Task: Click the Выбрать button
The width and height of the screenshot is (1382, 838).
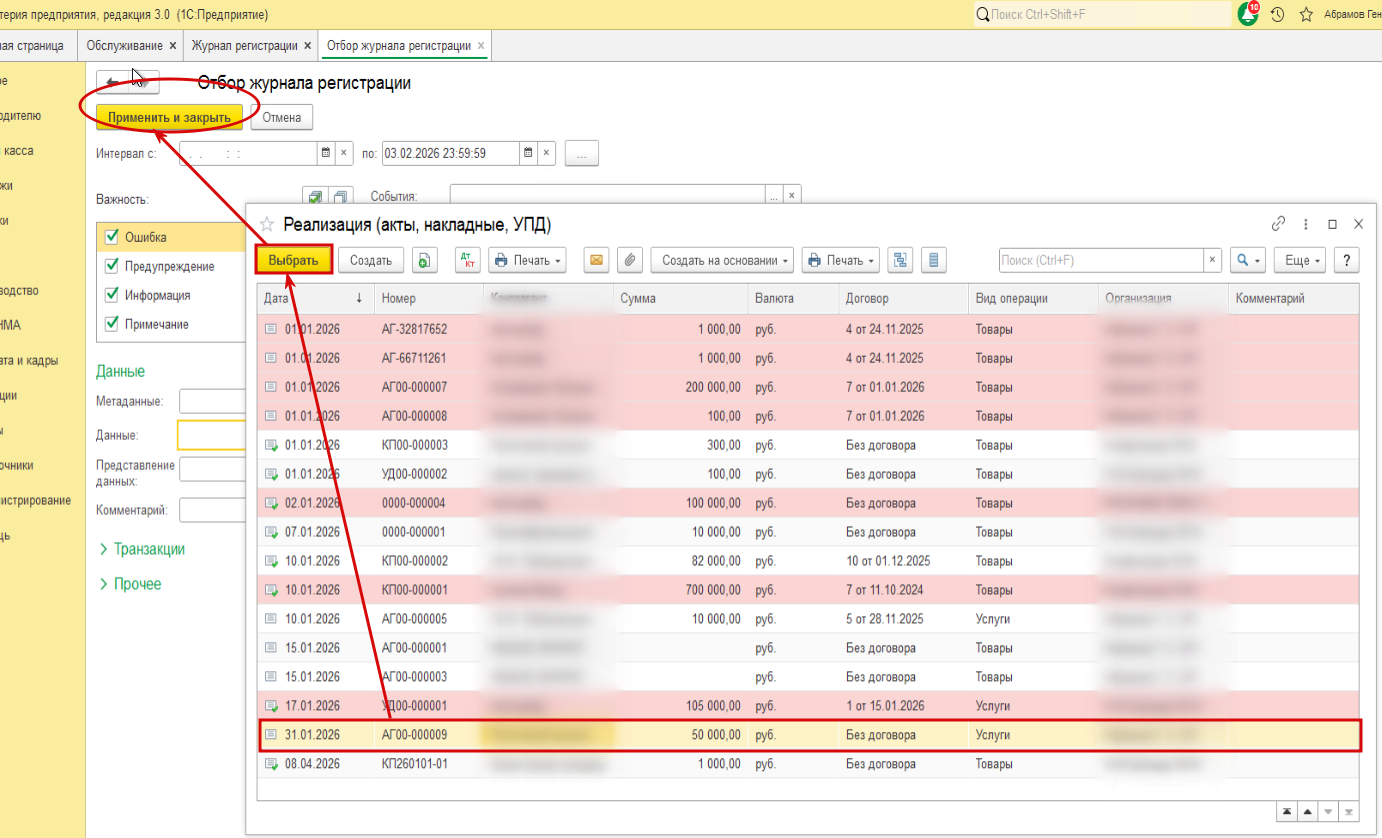Action: (293, 260)
